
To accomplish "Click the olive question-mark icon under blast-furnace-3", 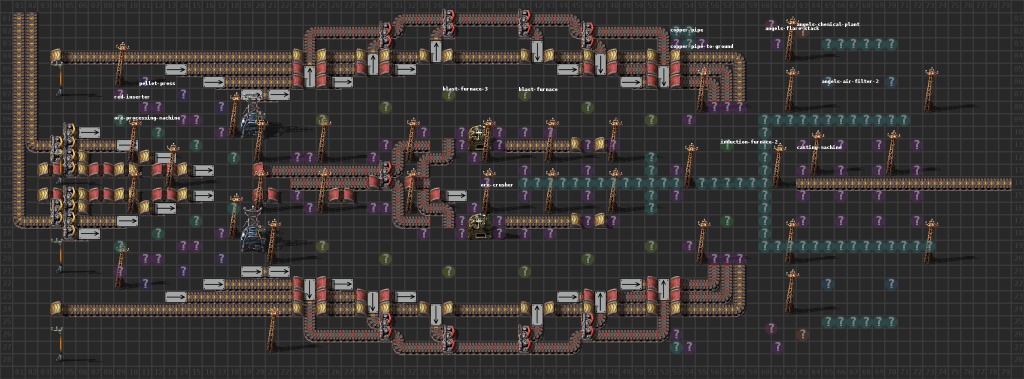I will tap(448, 95).
